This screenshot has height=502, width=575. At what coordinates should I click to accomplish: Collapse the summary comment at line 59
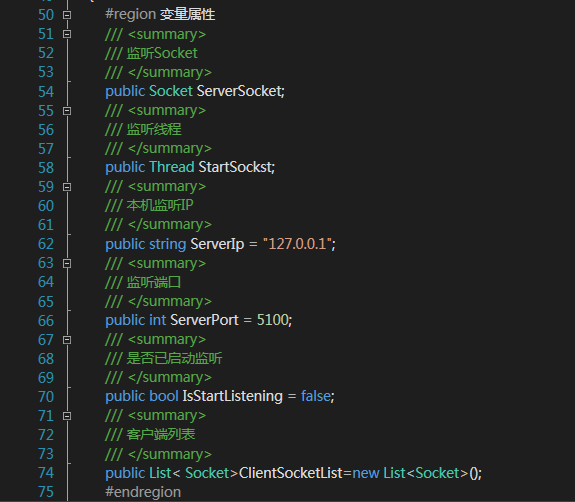click(x=67, y=187)
